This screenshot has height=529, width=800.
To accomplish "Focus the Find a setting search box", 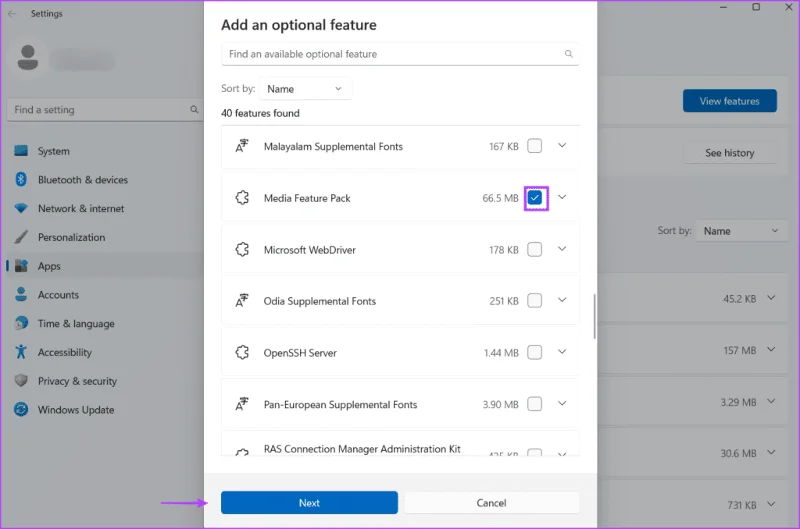I will point(105,110).
